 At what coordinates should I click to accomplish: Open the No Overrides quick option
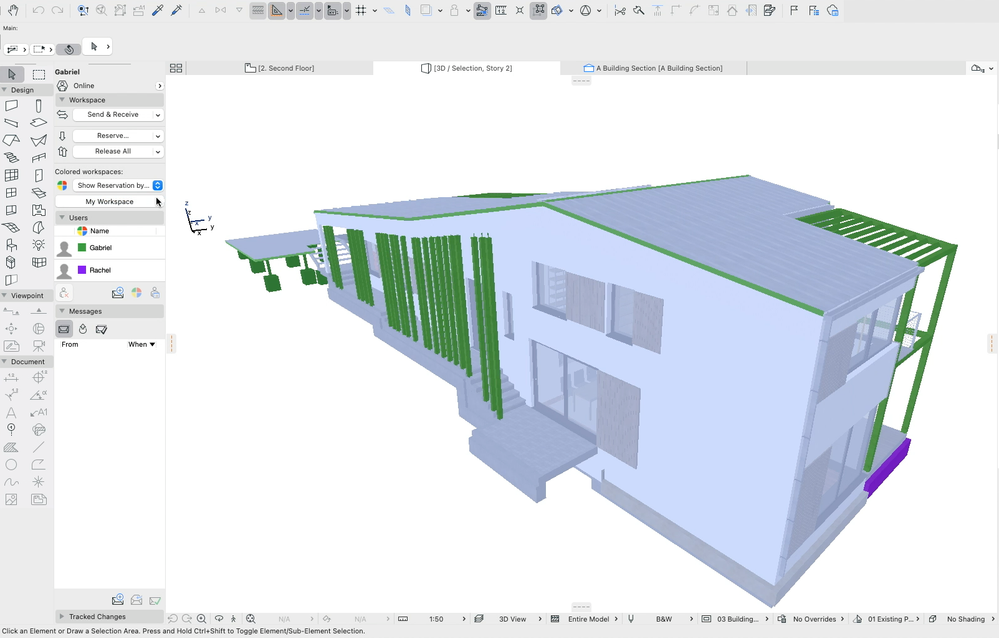point(814,619)
